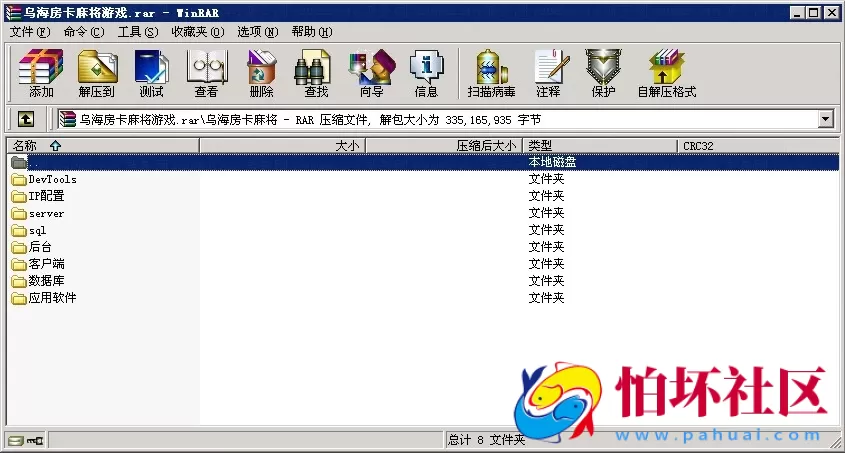Click the 解压到 (Extract To) icon
This screenshot has width=845, height=453.
click(97, 73)
